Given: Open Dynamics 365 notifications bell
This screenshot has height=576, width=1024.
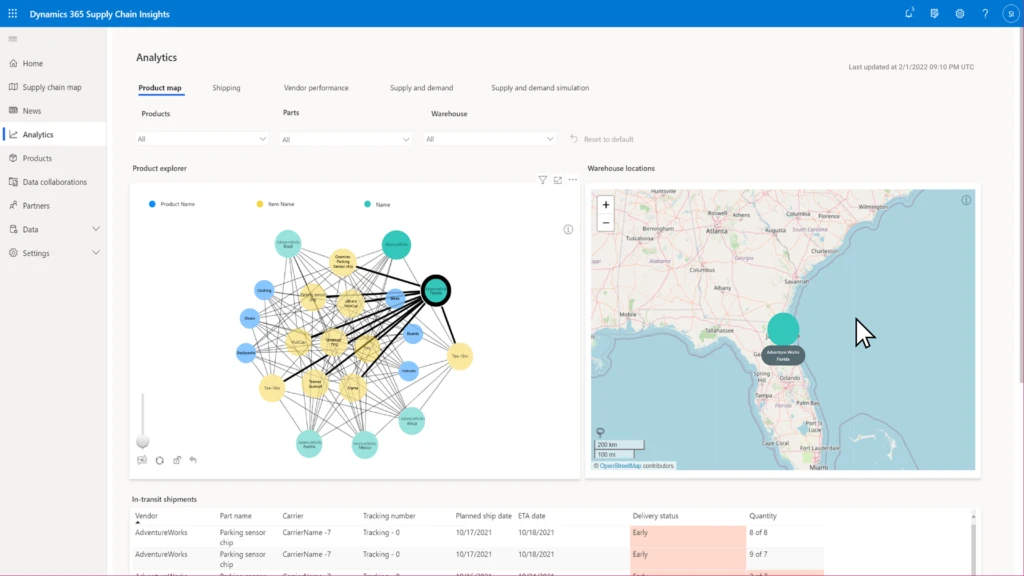Looking at the screenshot, I should point(908,13).
